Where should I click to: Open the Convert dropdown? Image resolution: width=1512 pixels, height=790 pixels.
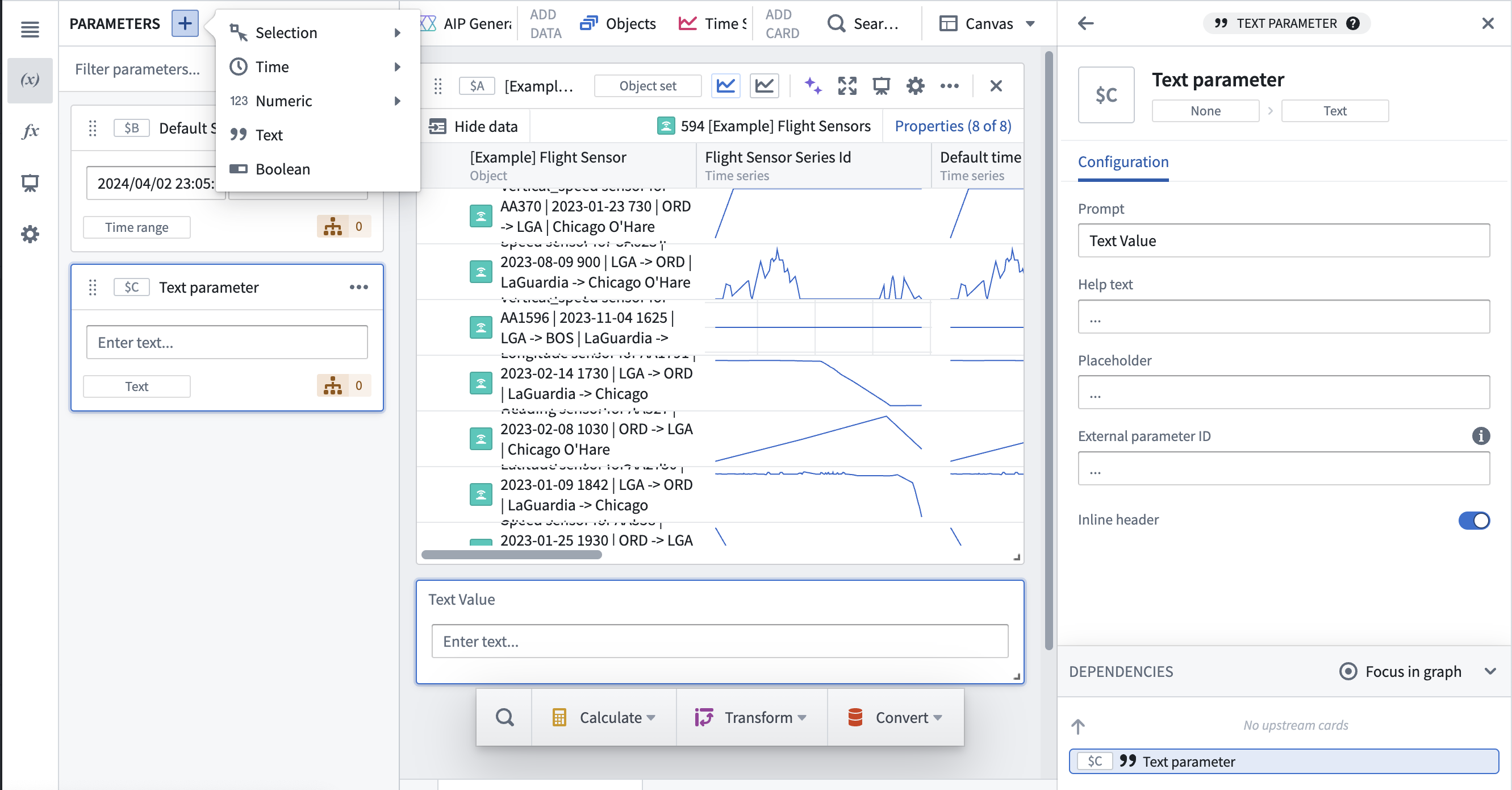(x=895, y=717)
